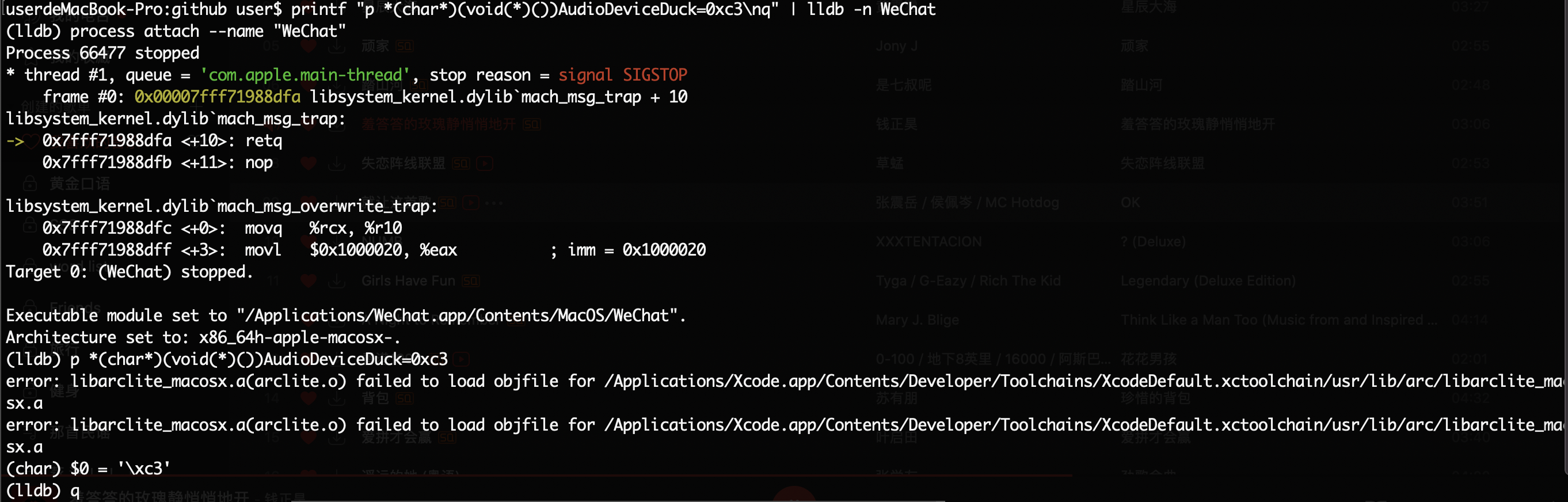Click 'movl $0x1000020, %eax' instruction
The height and width of the screenshot is (502, 1568).
point(250,250)
